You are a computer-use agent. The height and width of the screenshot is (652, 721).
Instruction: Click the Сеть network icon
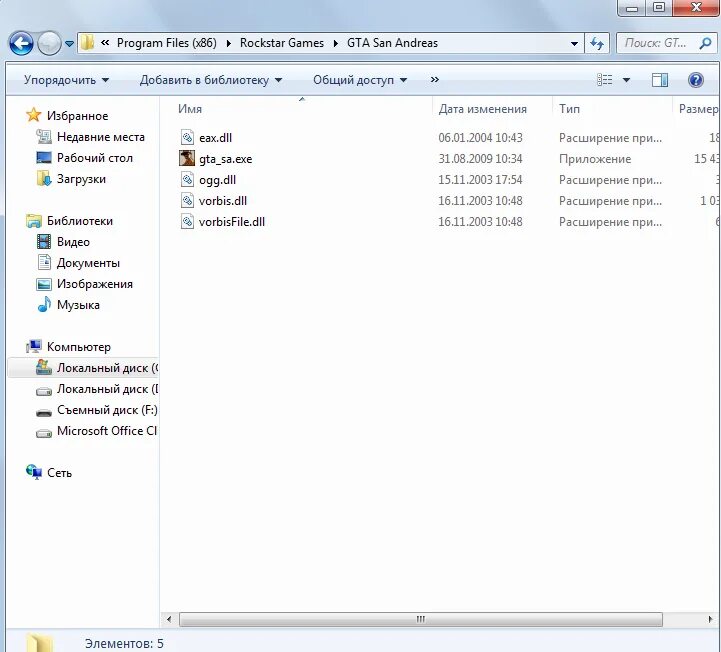tap(34, 472)
